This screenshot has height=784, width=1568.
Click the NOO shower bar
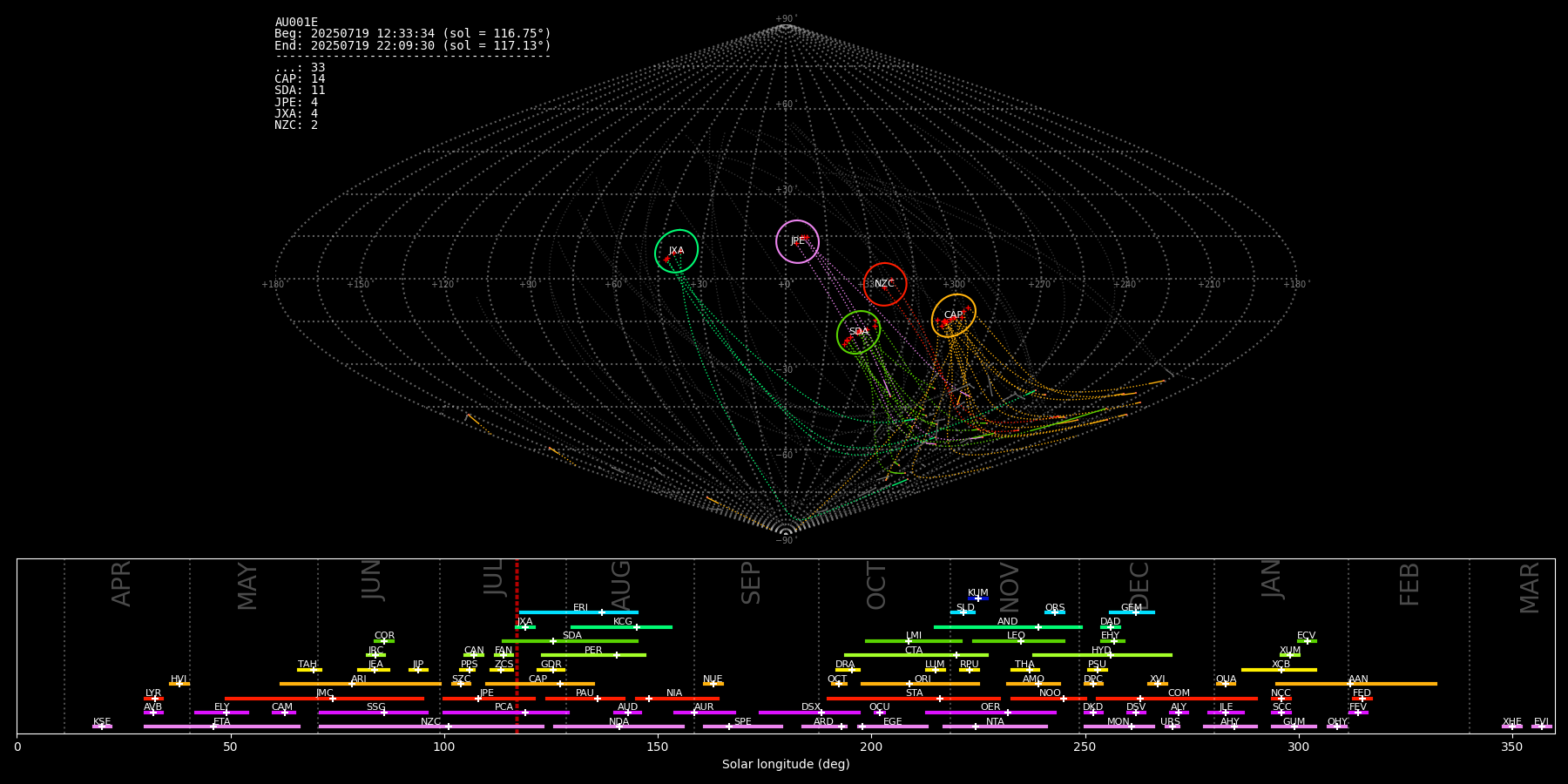1049,699
